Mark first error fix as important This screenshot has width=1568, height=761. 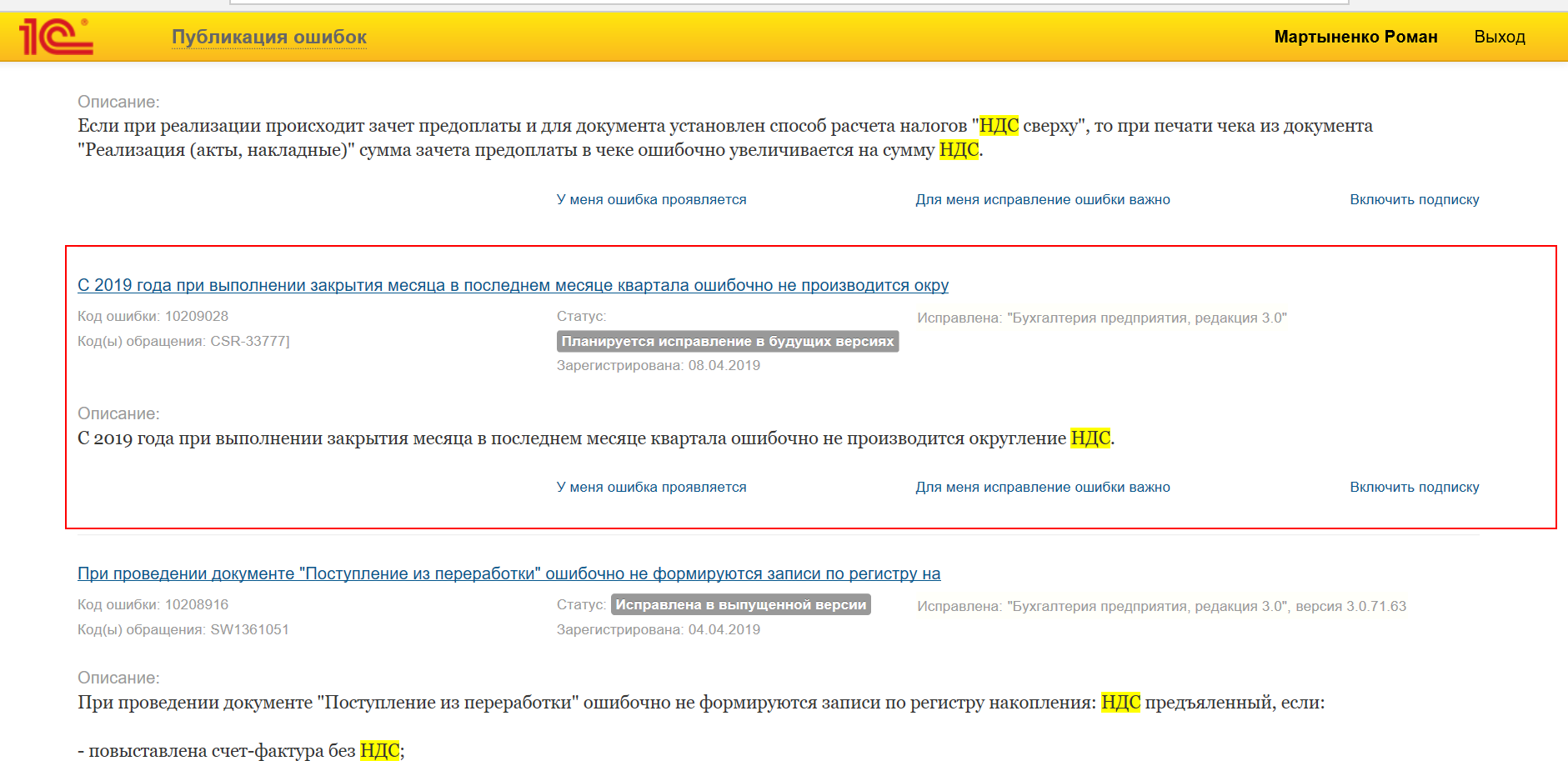[1043, 200]
